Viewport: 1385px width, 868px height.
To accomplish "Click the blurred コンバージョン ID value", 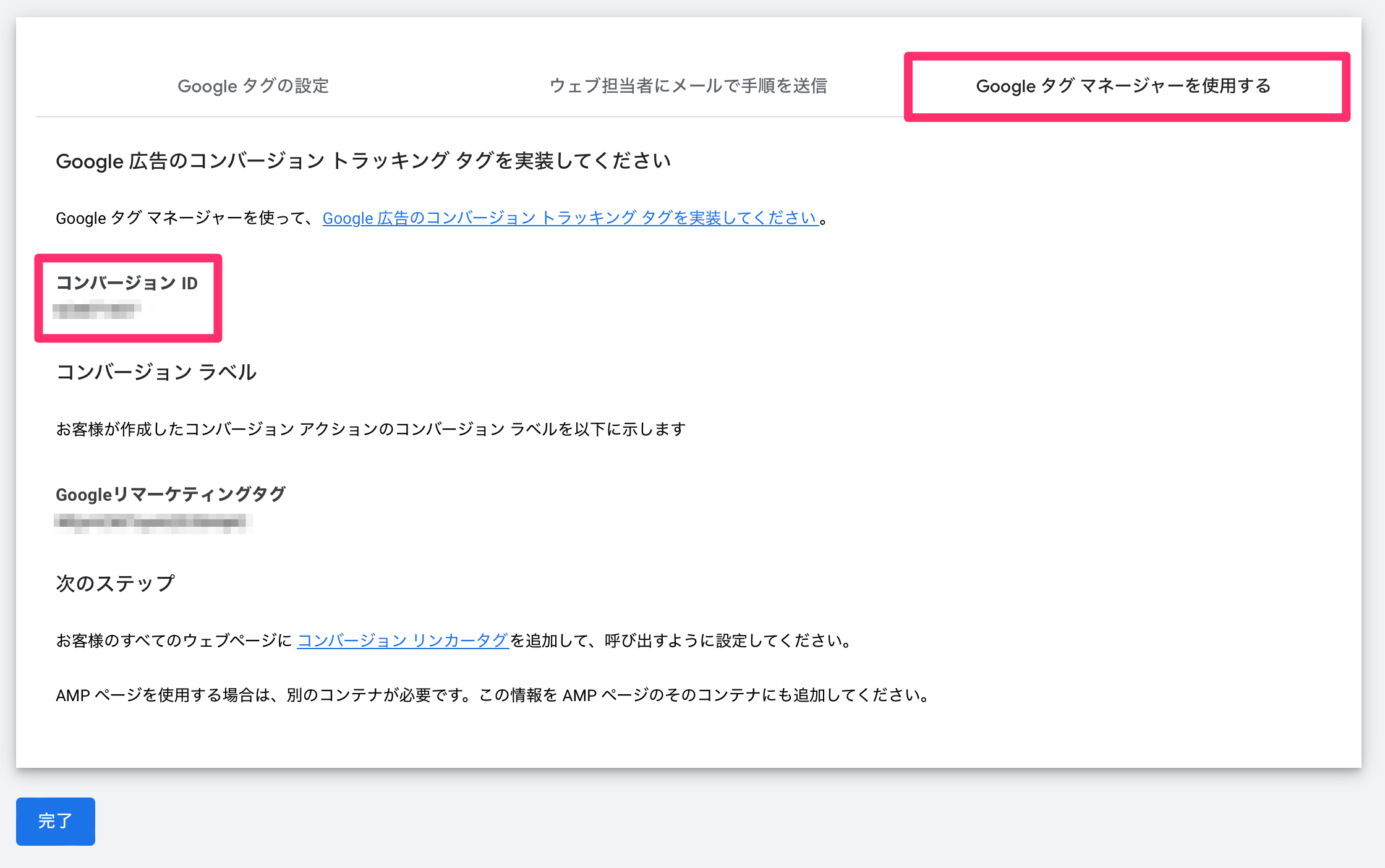I will (97, 308).
